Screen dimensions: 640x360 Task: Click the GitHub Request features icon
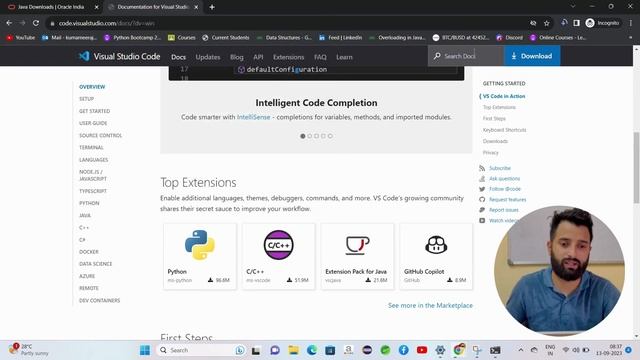tap(482, 200)
